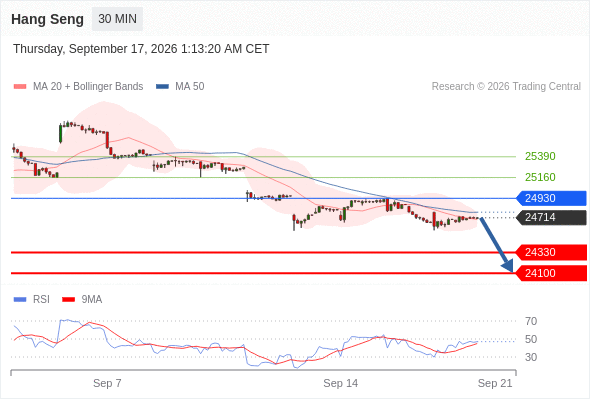Click the 25160 resistance level label
The image size is (590, 400).
540,177
